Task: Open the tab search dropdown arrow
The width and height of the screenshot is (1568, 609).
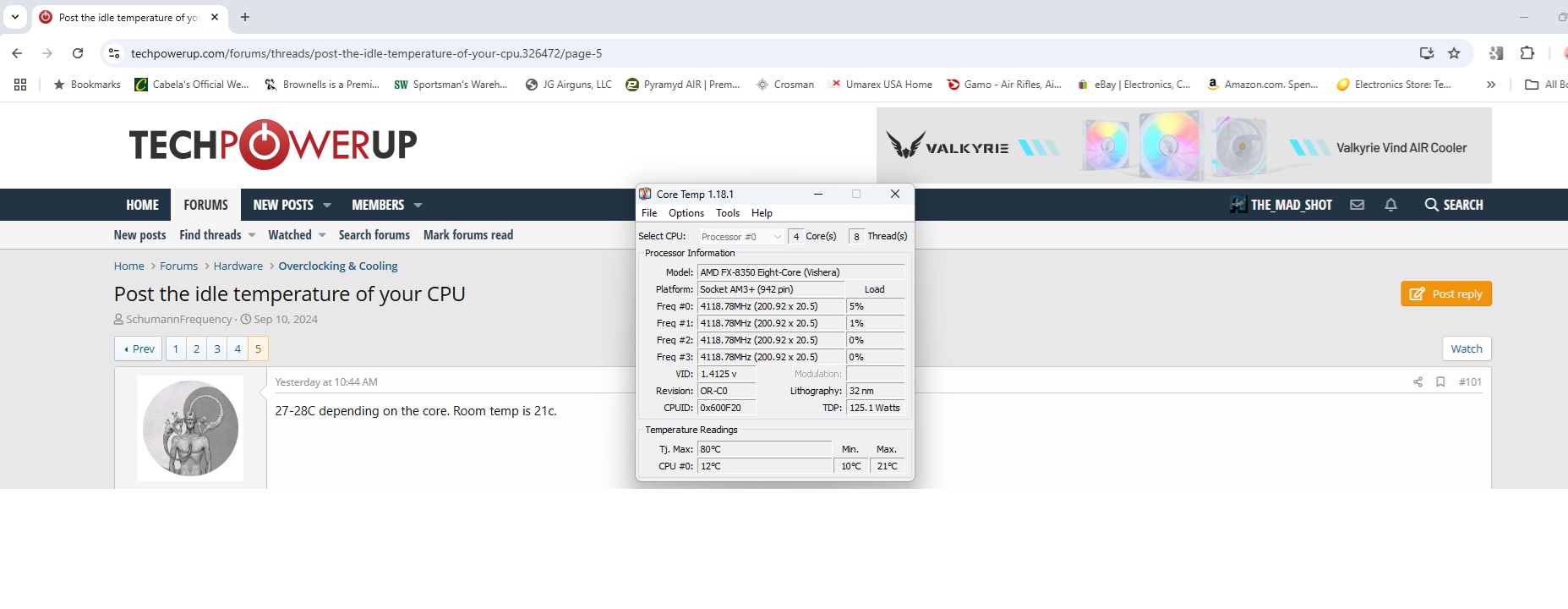Action: [15, 17]
